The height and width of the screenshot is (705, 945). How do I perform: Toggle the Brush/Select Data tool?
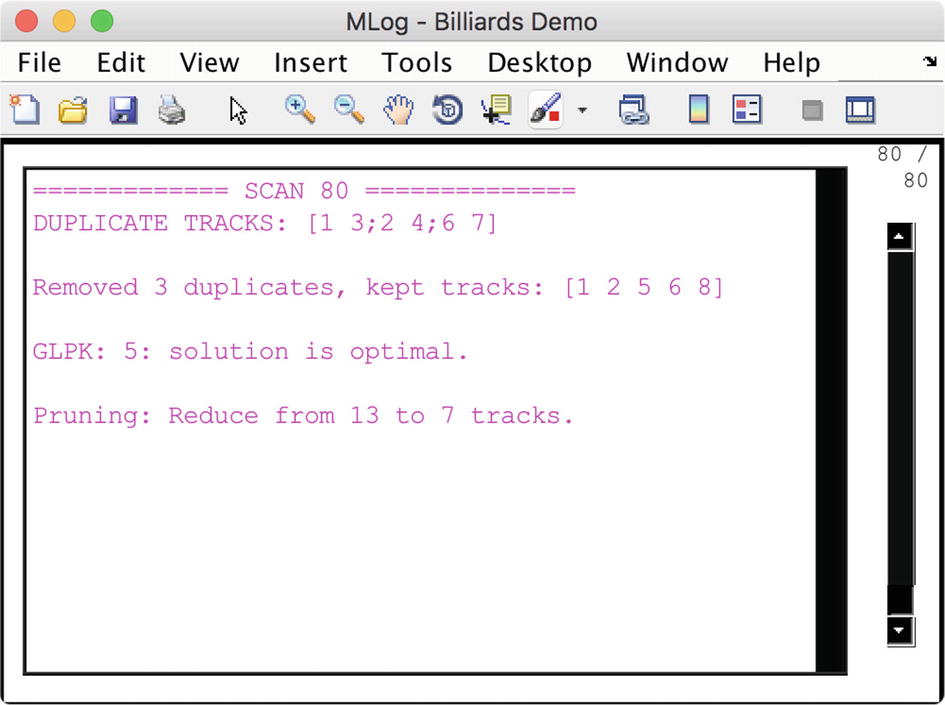[x=543, y=110]
